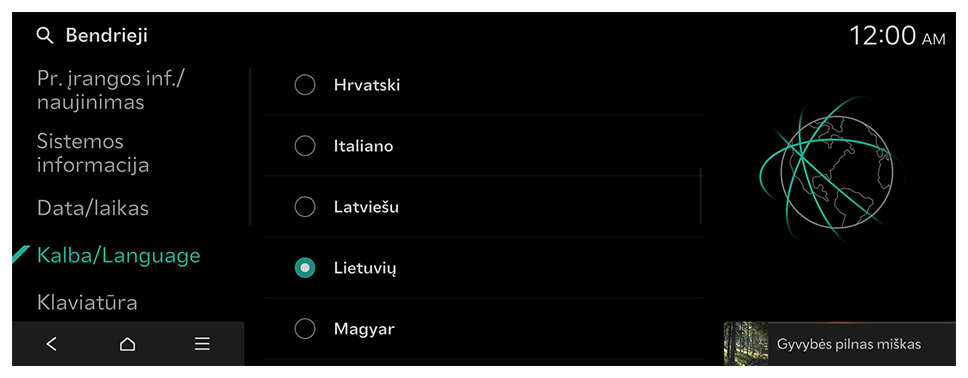Go to Data/laikas settings
This screenshot has width=968, height=378.
(x=93, y=208)
